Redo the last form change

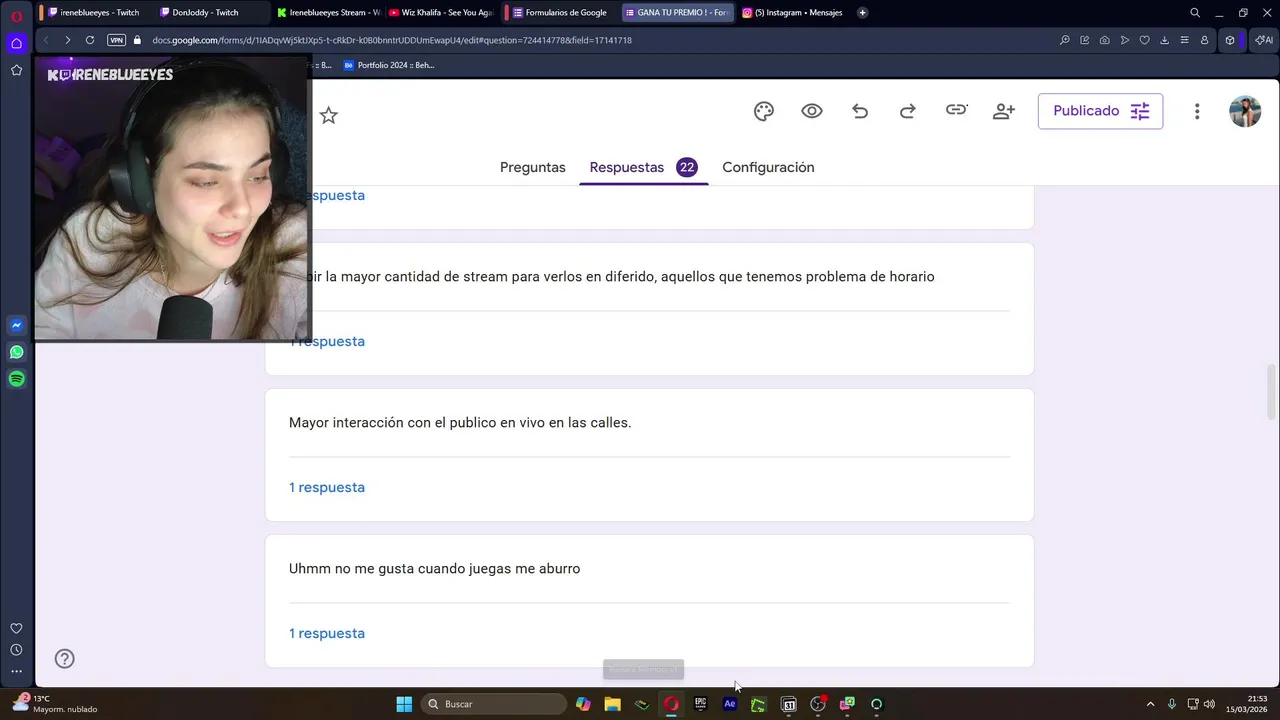908,111
